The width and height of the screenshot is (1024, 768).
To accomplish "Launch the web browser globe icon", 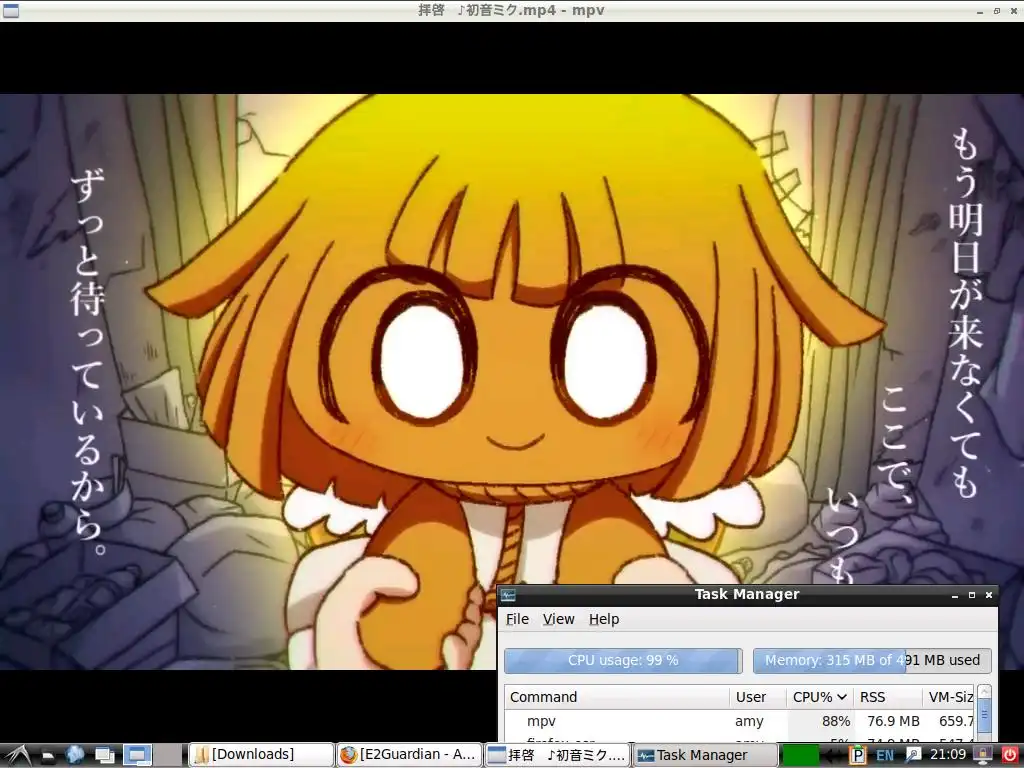I will pyautogui.click(x=75, y=755).
